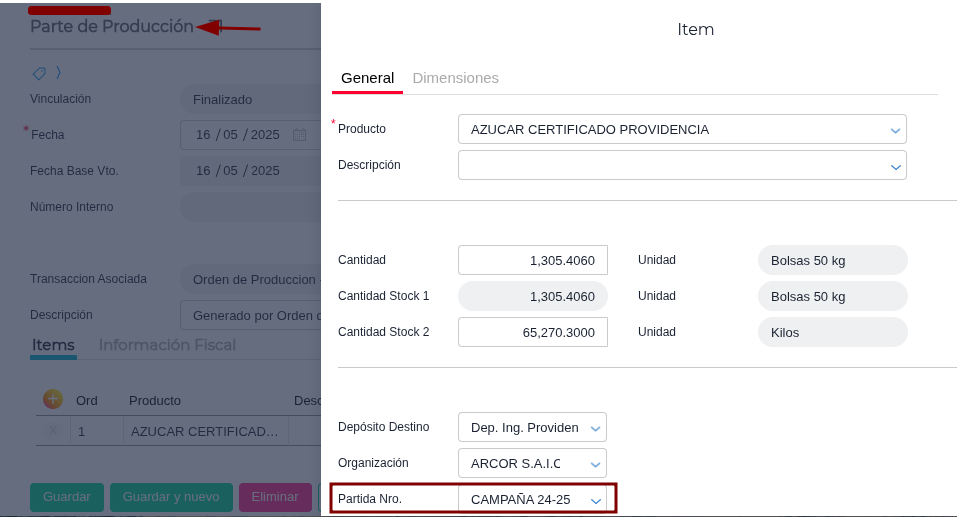Click the Guardar button
Viewport: 957px width, 517px height.
point(67,497)
